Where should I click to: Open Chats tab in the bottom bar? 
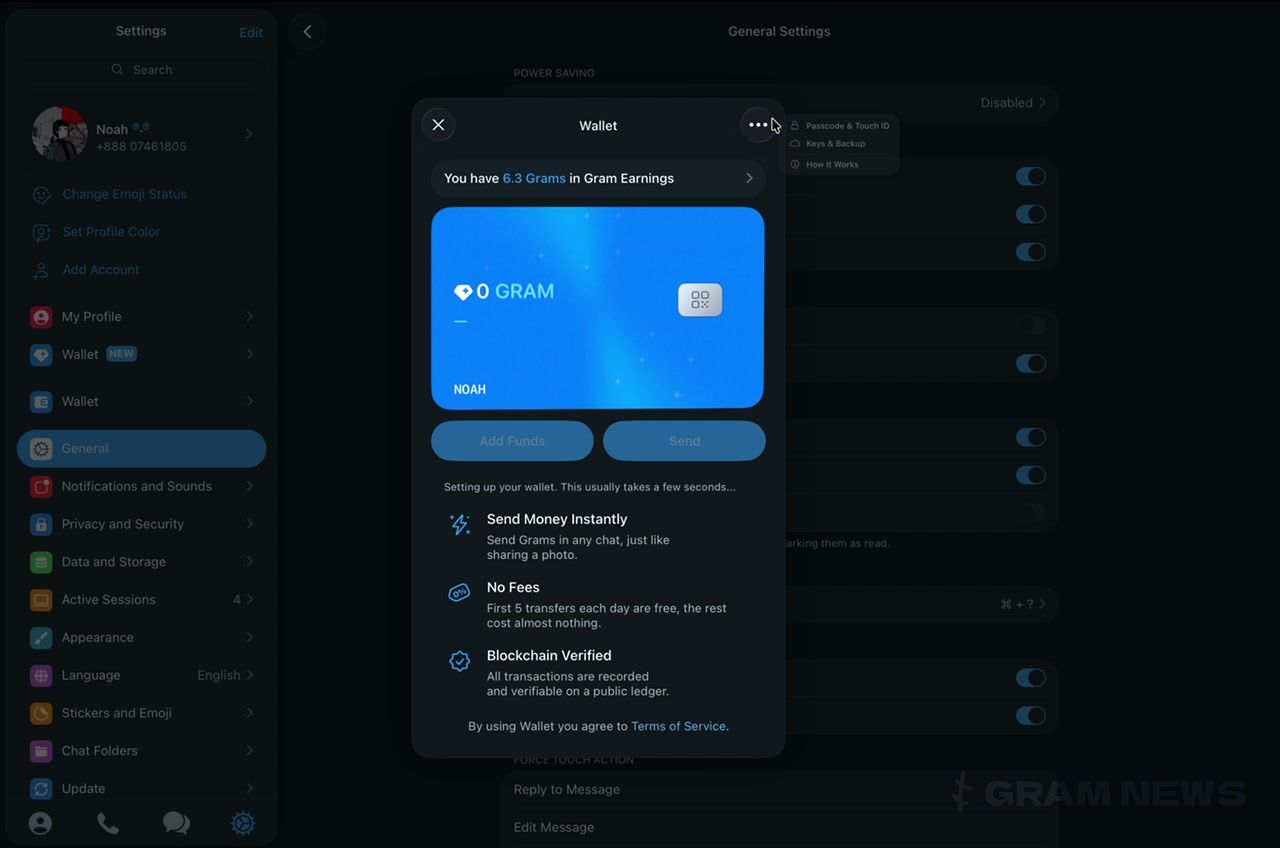tap(176, 823)
